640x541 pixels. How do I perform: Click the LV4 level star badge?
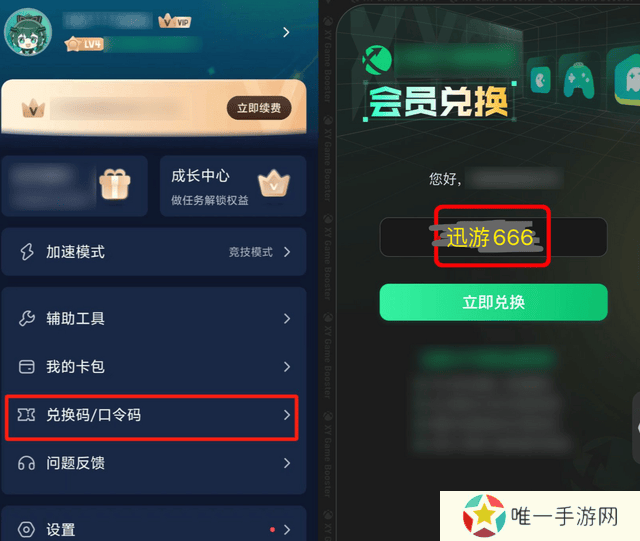[x=84, y=44]
